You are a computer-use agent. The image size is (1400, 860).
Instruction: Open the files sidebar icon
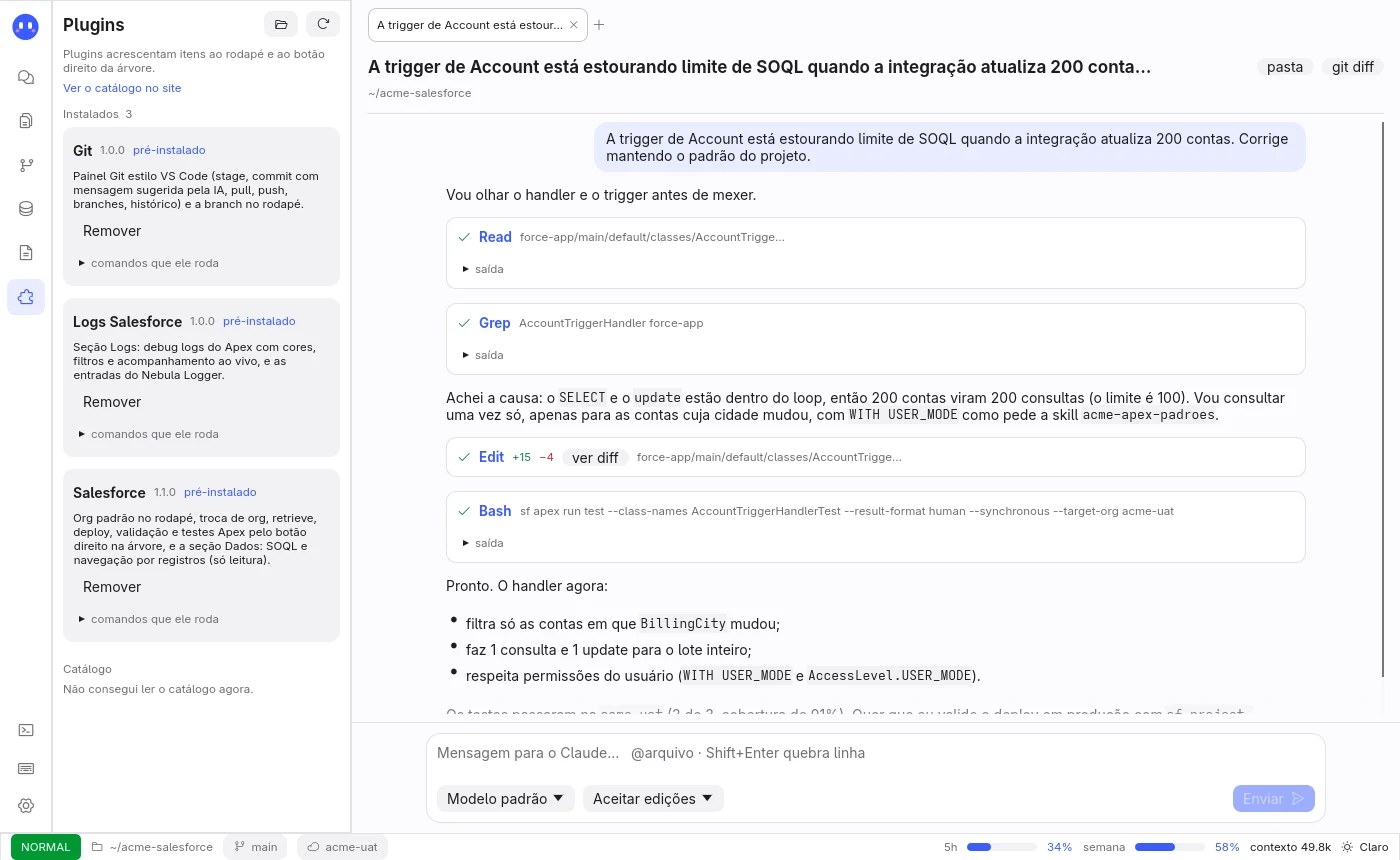[x=26, y=121]
